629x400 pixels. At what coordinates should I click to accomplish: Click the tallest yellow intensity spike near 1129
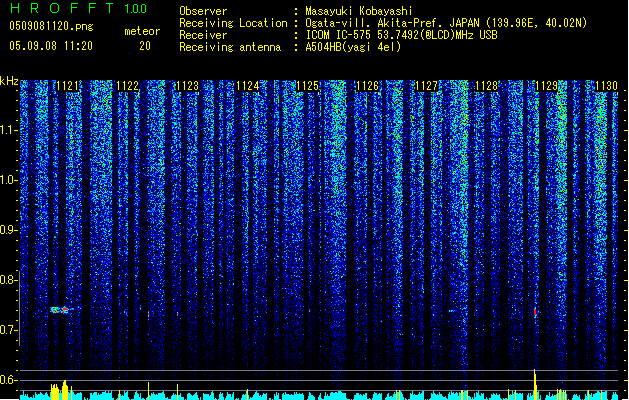click(x=535, y=384)
